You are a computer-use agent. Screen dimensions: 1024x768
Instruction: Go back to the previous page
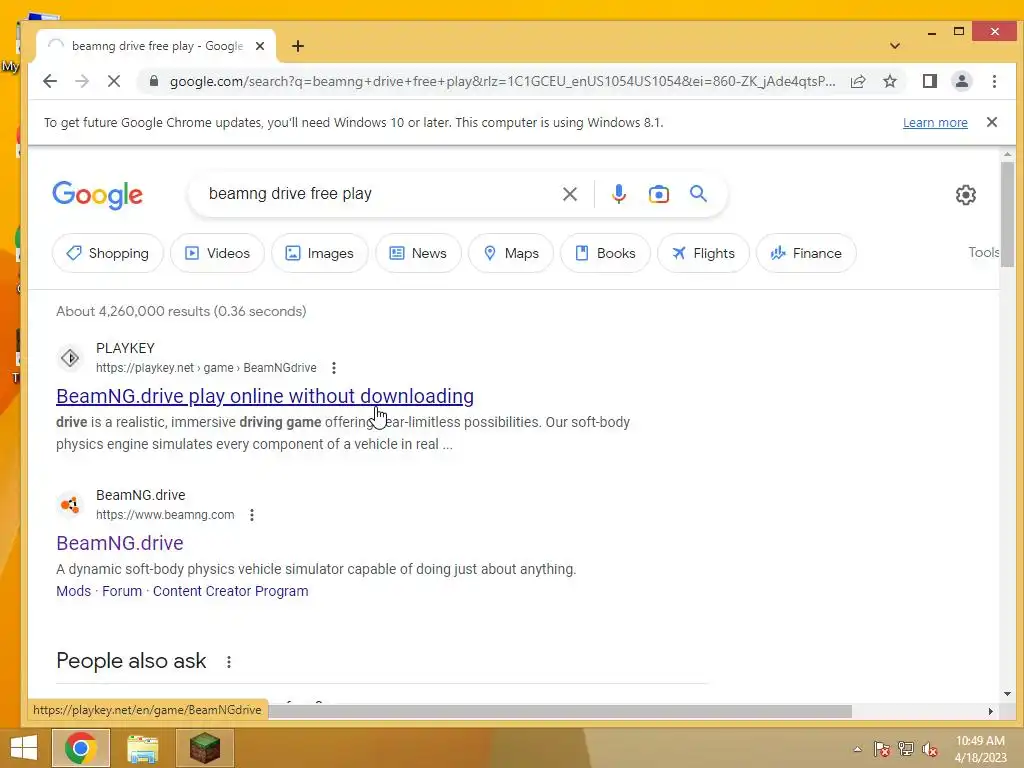click(x=50, y=81)
